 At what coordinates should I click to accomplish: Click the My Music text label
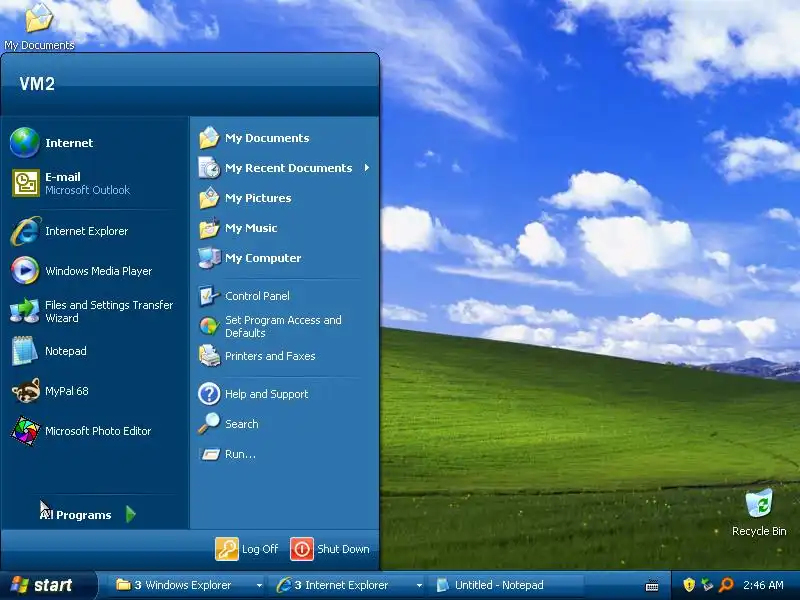[251, 228]
